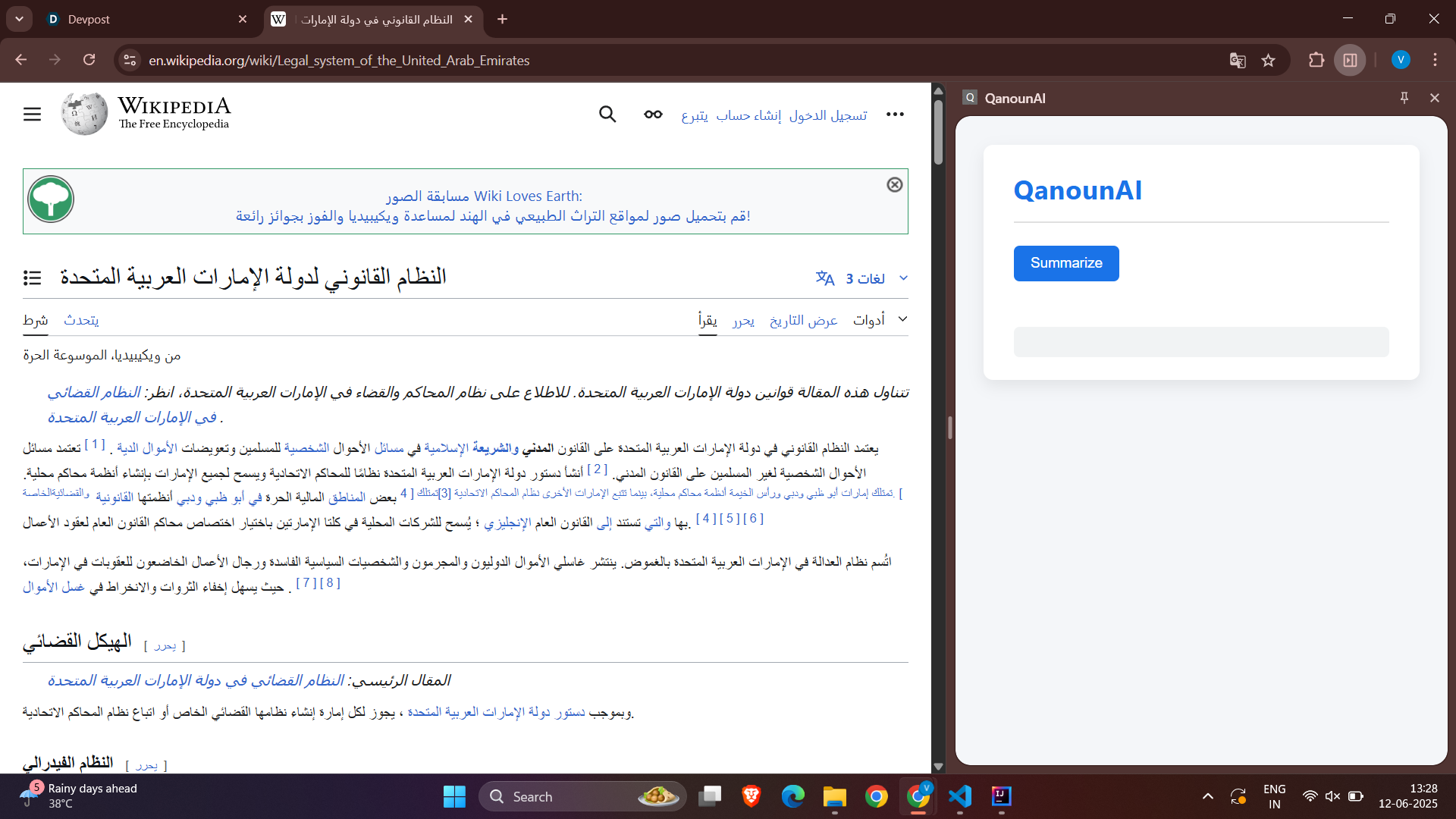Toggle the browser side panel button
Image resolution: width=1456 pixels, height=819 pixels.
point(1350,61)
